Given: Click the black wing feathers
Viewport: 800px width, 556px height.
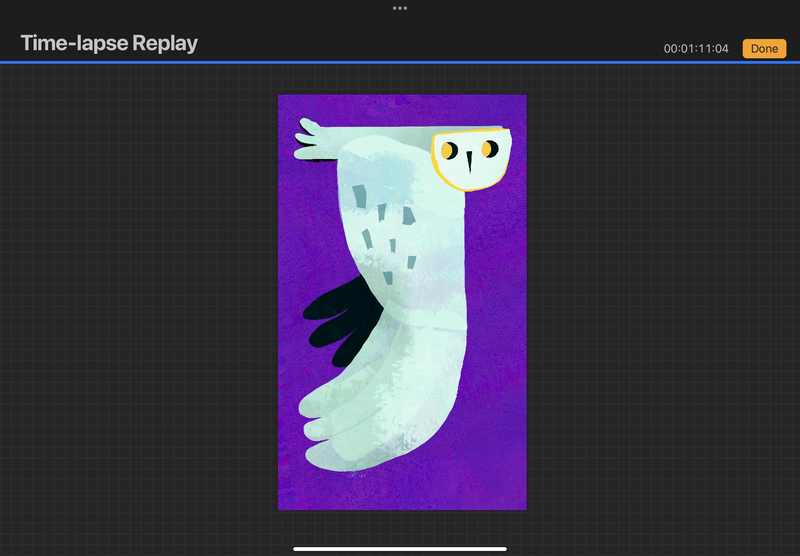Looking at the screenshot, I should click(x=335, y=320).
